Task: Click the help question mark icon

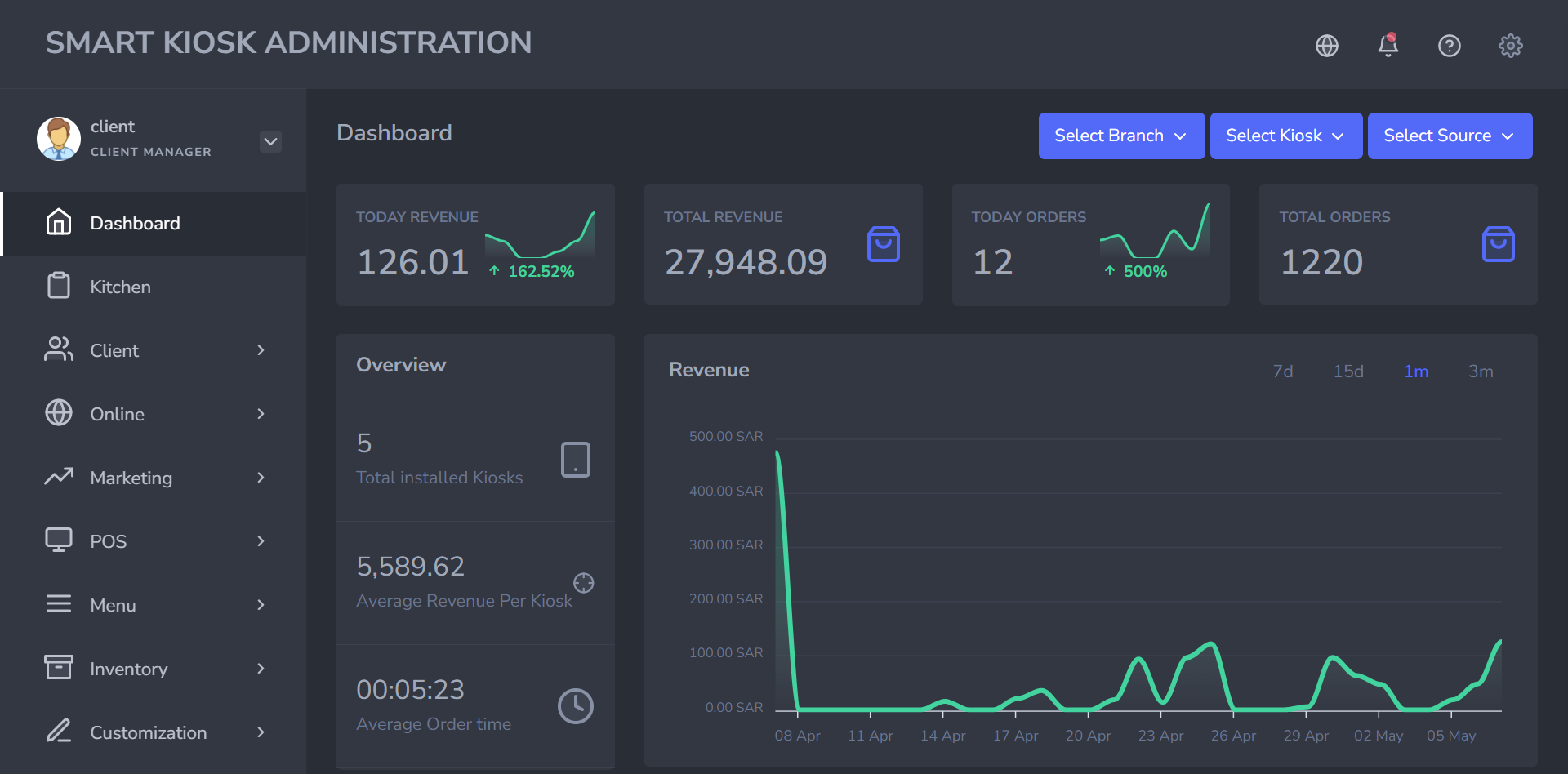Action: [x=1450, y=46]
